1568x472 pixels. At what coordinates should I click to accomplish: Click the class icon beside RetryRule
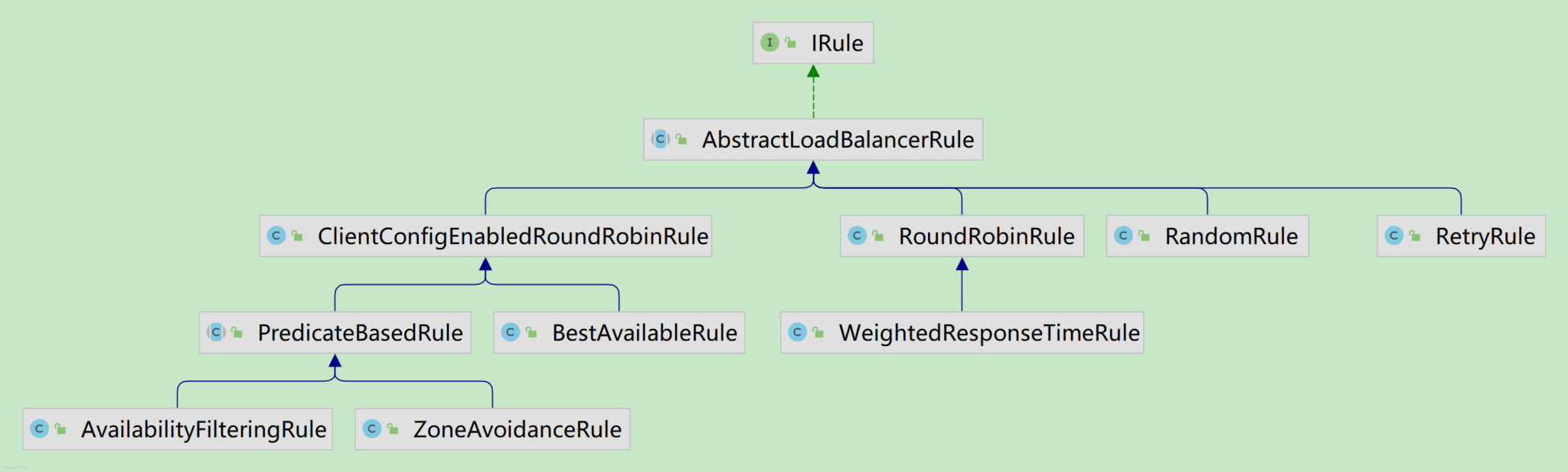(1394, 236)
